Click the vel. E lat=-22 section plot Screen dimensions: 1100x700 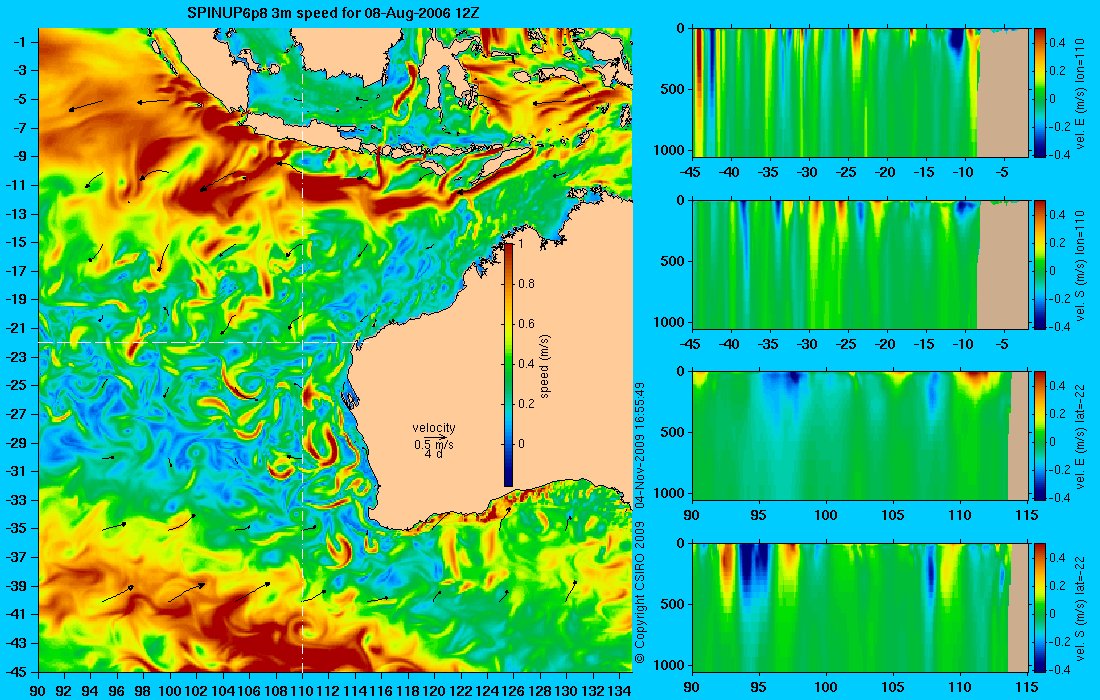point(861,436)
